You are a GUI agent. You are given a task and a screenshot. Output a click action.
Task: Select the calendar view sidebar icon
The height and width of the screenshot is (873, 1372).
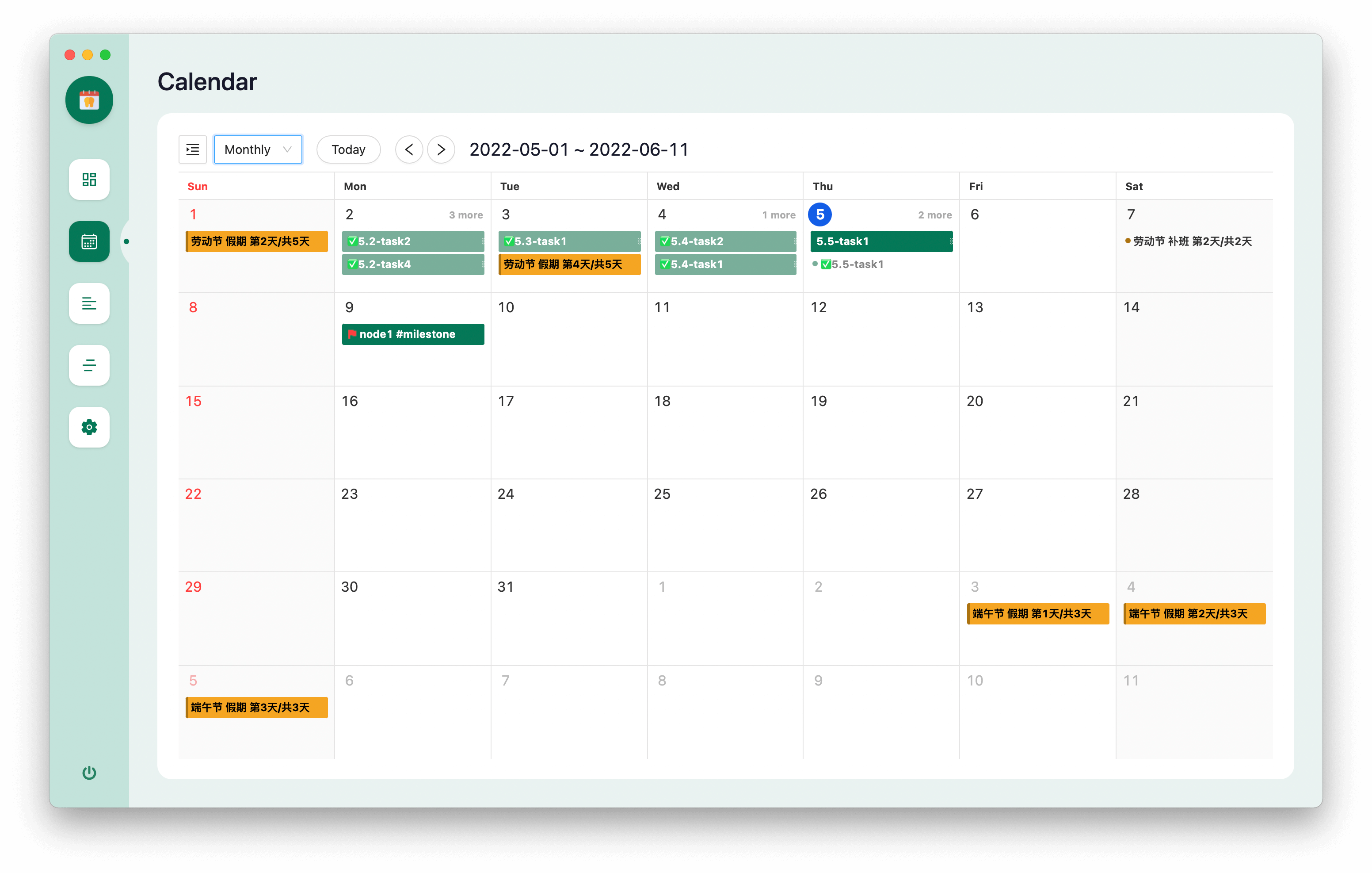[89, 241]
